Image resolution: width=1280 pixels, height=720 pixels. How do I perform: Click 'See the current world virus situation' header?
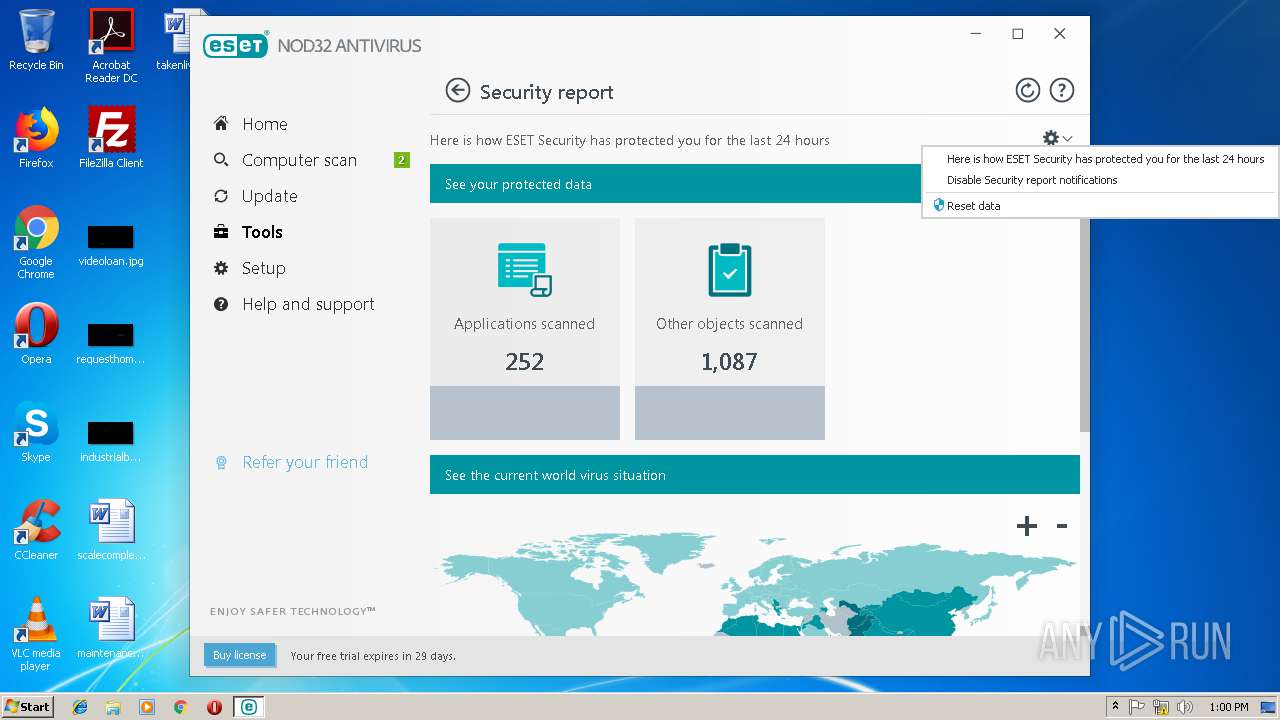coord(755,475)
